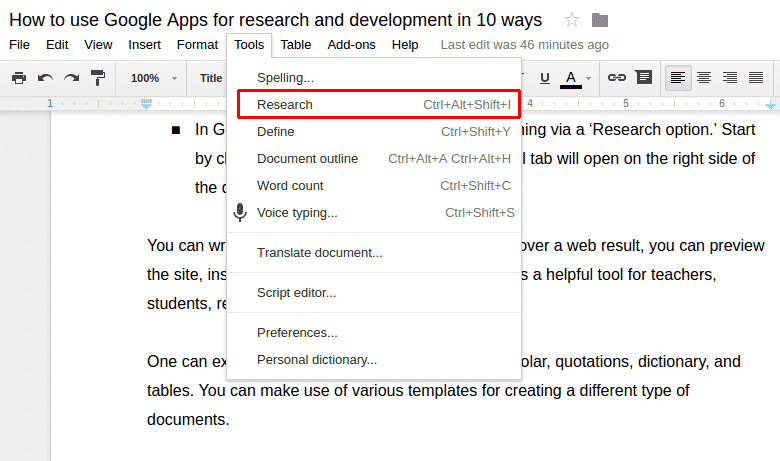The image size is (780, 461).
Task: Open Script editor... from menu
Action: pyautogui.click(x=374, y=292)
